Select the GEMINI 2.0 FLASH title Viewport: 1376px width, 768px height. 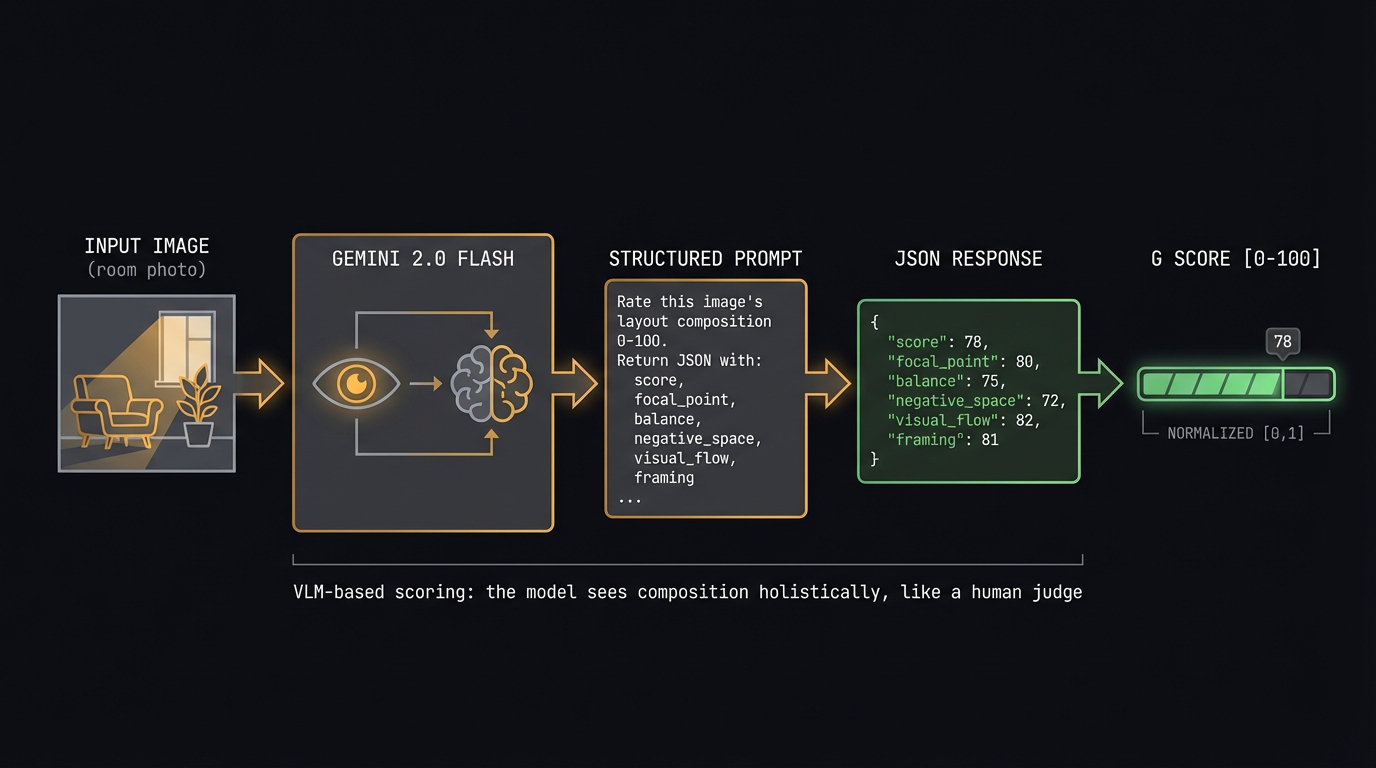pyautogui.click(x=423, y=259)
